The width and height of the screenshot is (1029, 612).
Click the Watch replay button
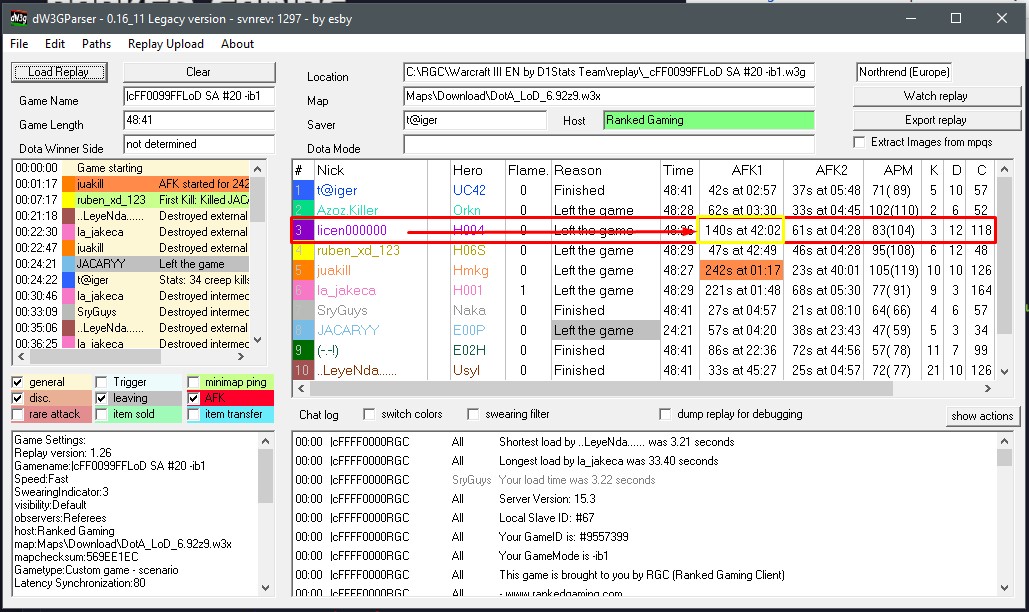pyautogui.click(x=936, y=96)
